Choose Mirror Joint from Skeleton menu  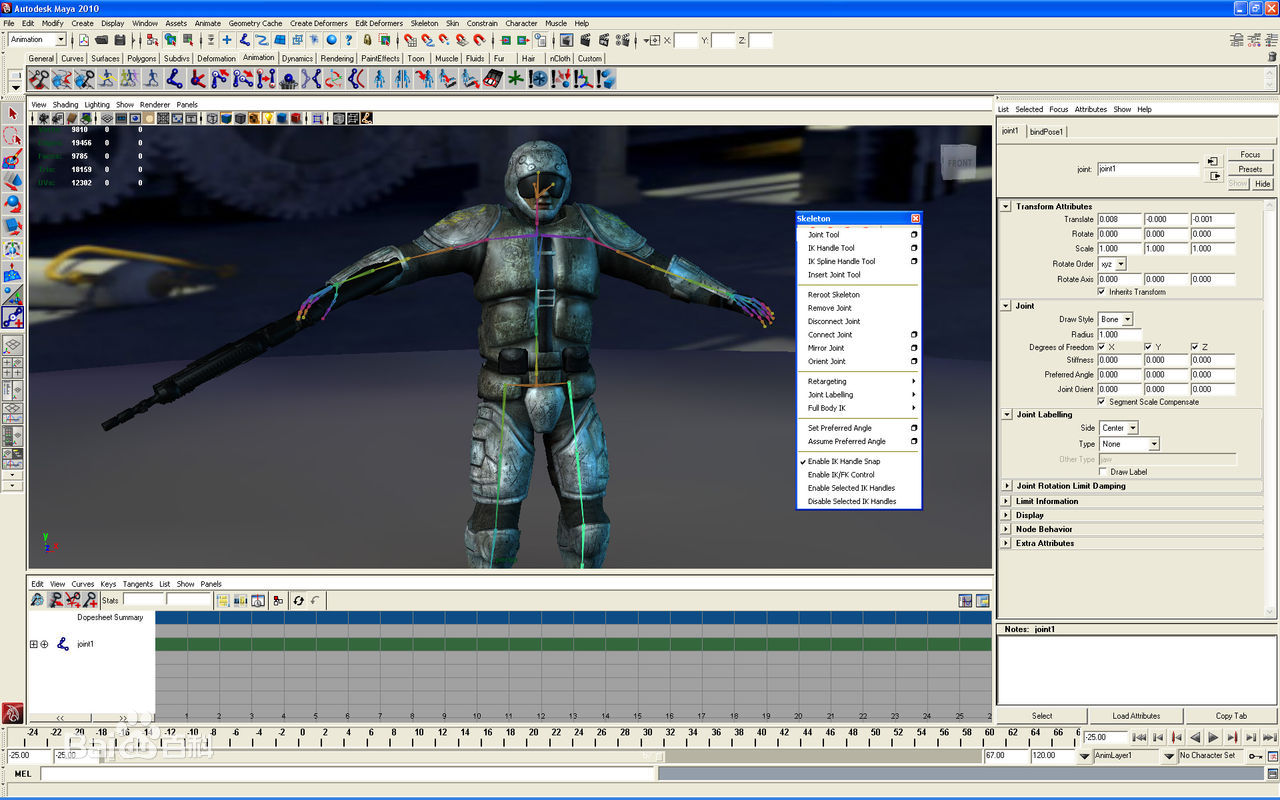click(x=826, y=348)
